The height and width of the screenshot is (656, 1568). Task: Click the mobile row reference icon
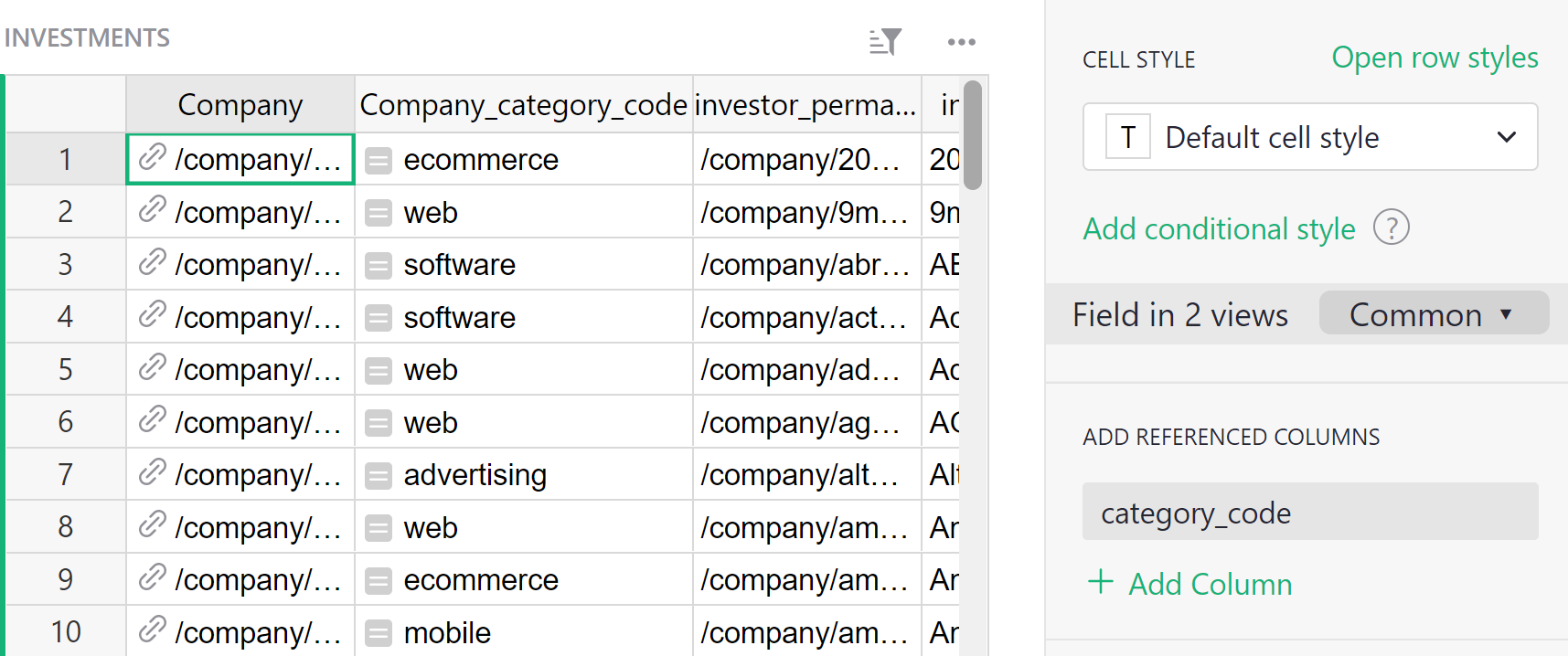pyautogui.click(x=379, y=633)
